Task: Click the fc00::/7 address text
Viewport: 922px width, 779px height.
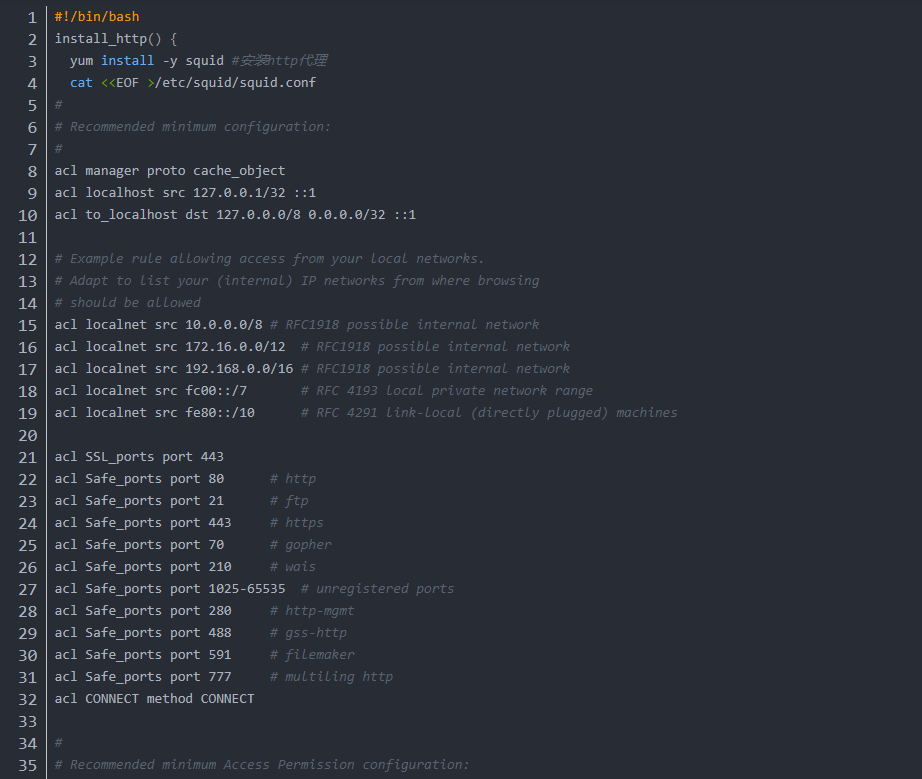Action: pos(216,391)
